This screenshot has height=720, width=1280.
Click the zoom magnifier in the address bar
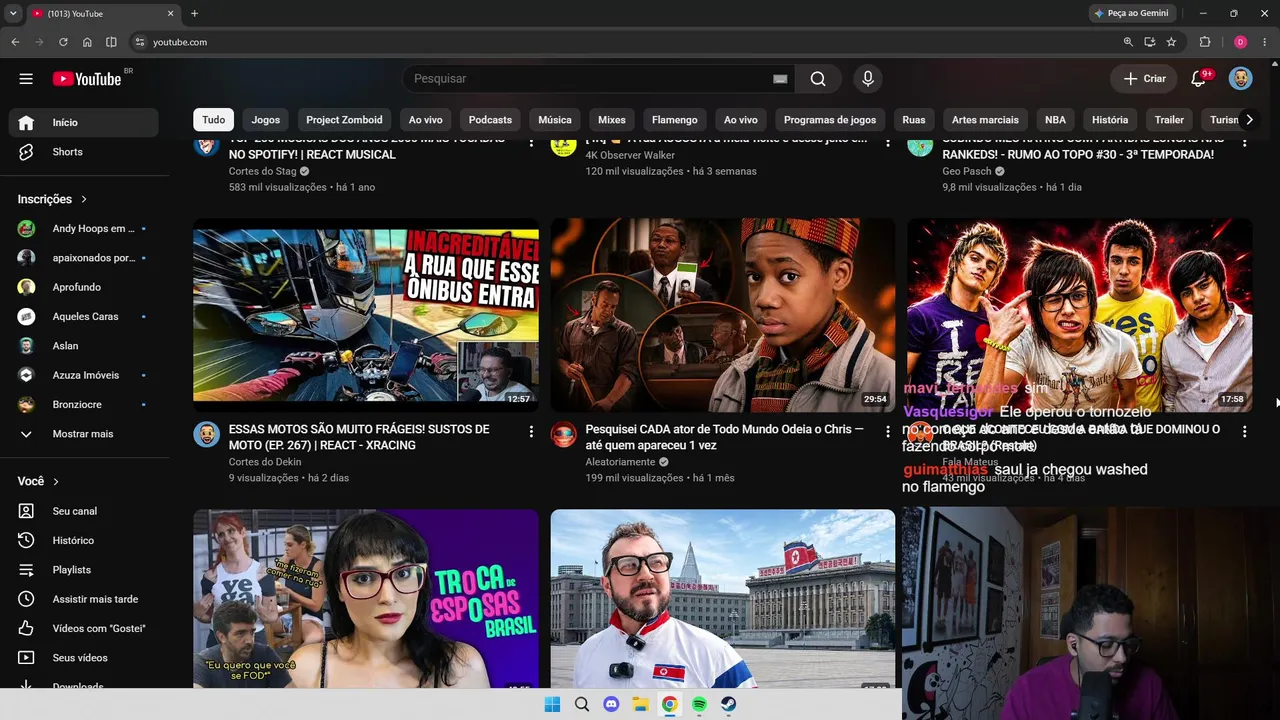click(x=1128, y=42)
